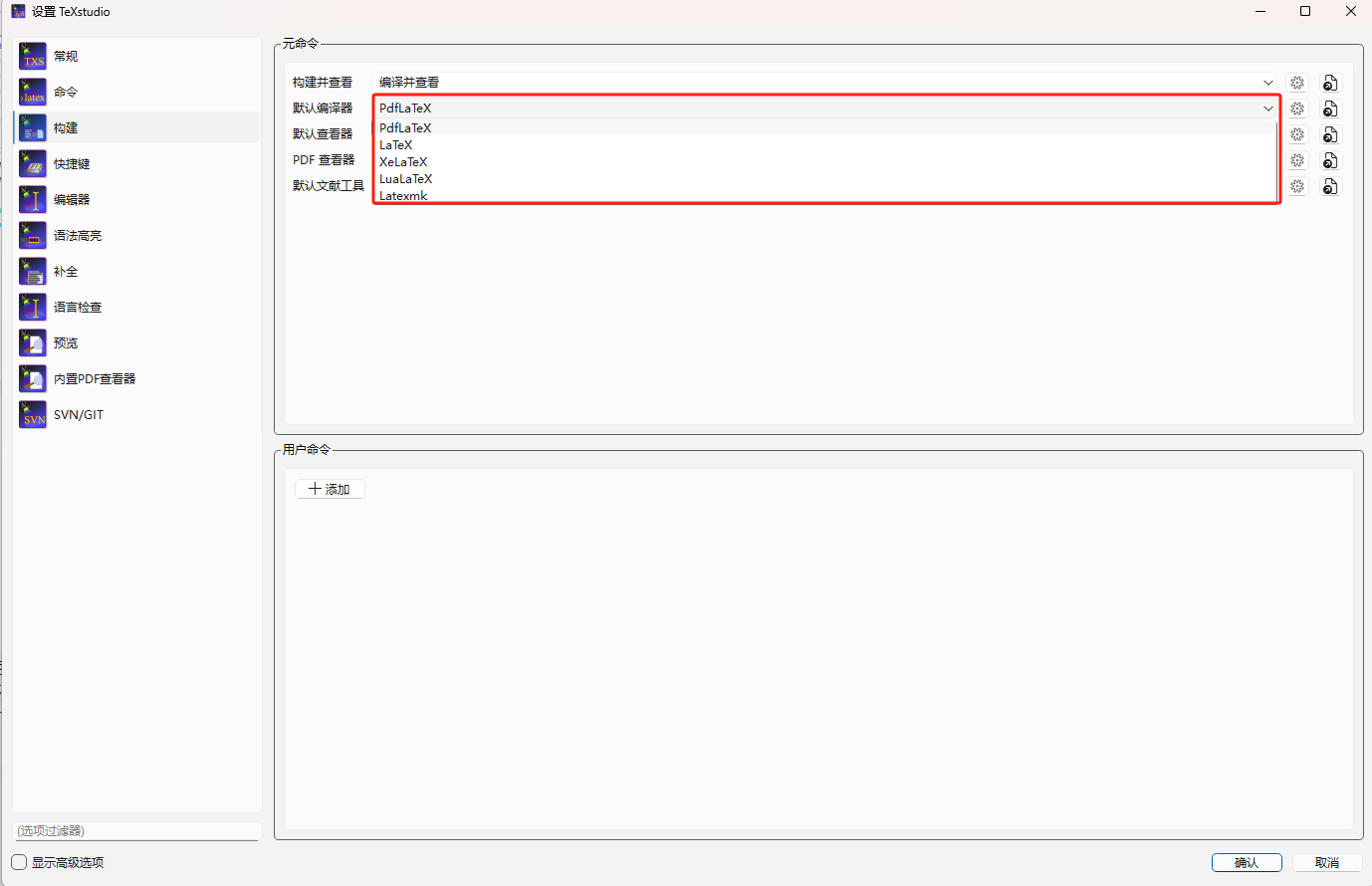Open the 内置PDF查看器 settings page
Viewport: 1372px width, 886px height.
pyautogui.click(x=137, y=378)
